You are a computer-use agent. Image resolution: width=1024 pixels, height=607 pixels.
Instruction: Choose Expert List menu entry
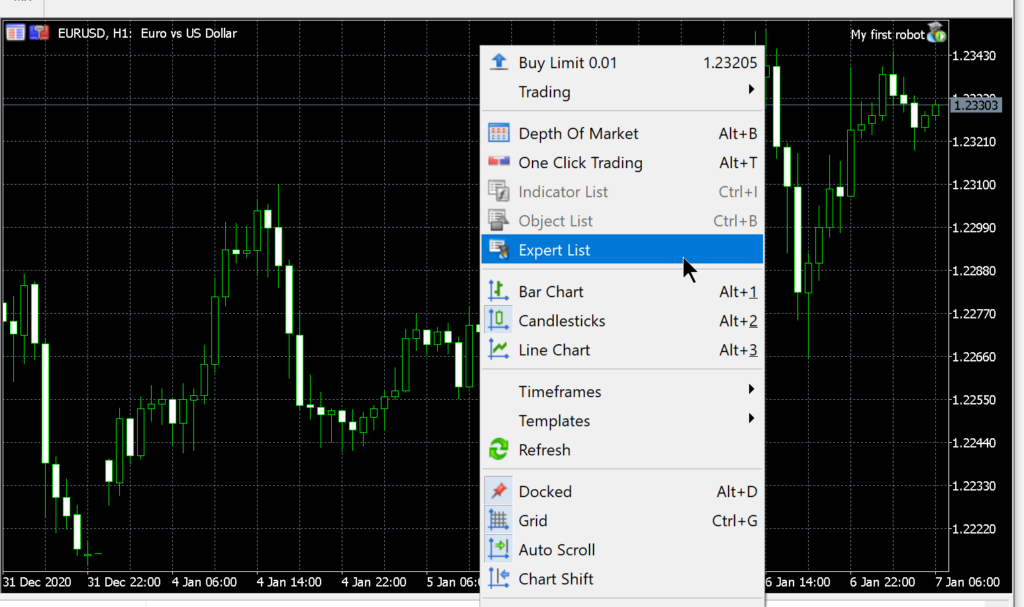(555, 250)
